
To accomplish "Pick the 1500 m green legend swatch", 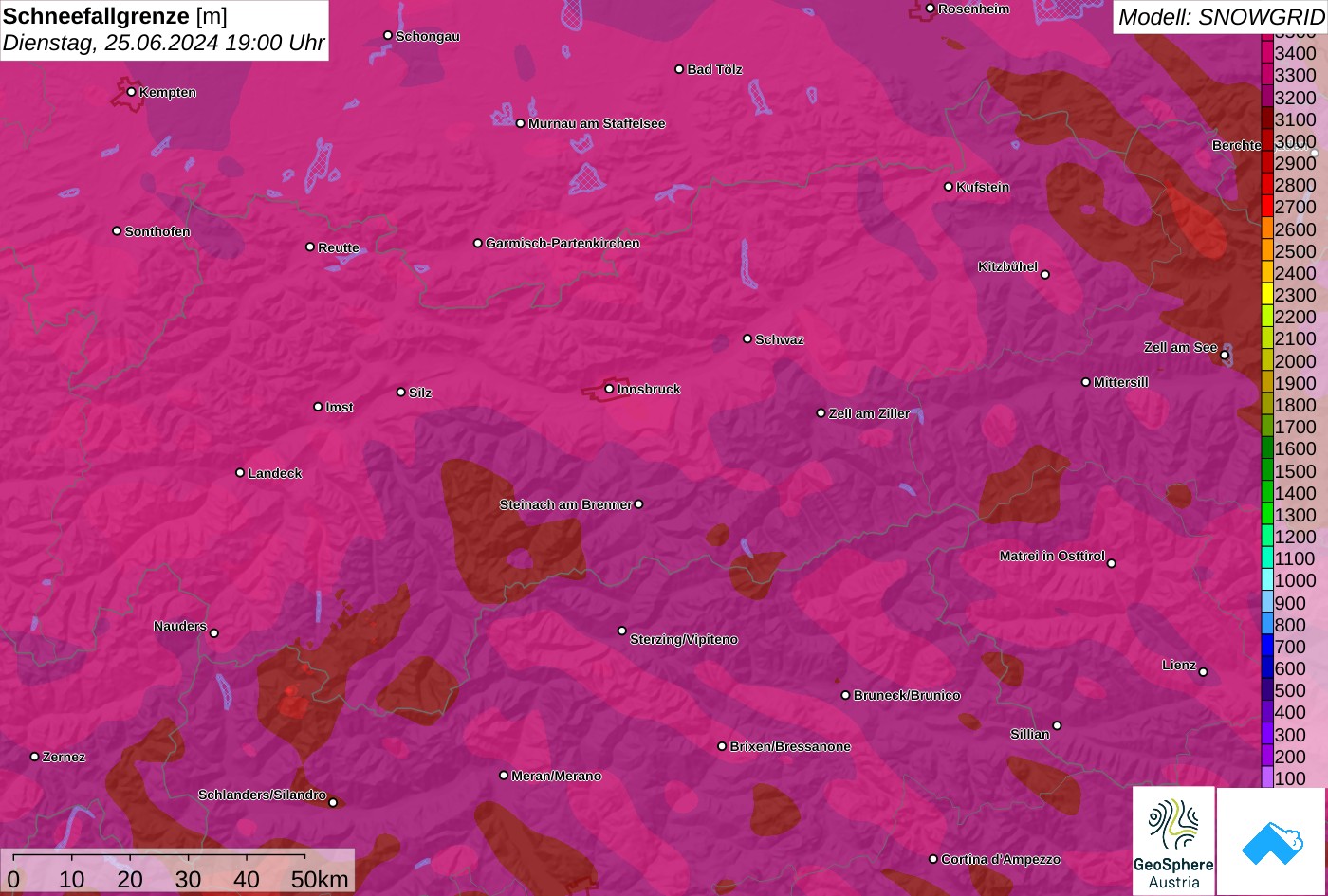I will 1266,470.
